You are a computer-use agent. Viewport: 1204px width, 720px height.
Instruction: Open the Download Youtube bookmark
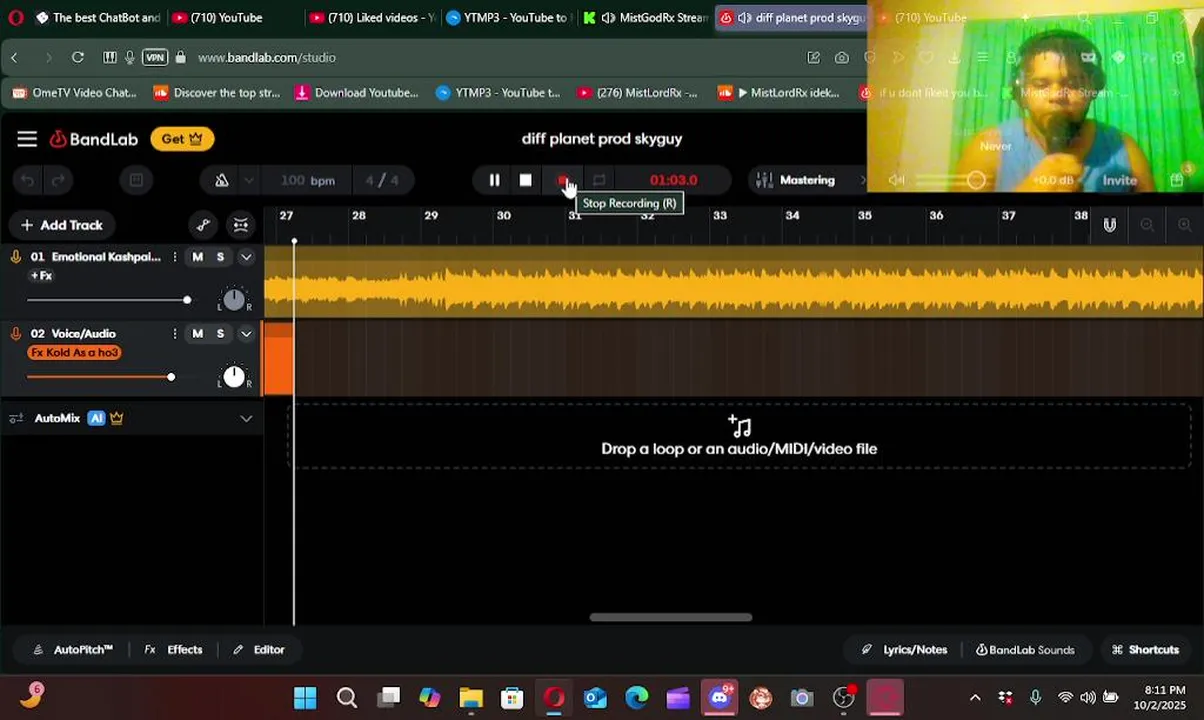(x=356, y=93)
